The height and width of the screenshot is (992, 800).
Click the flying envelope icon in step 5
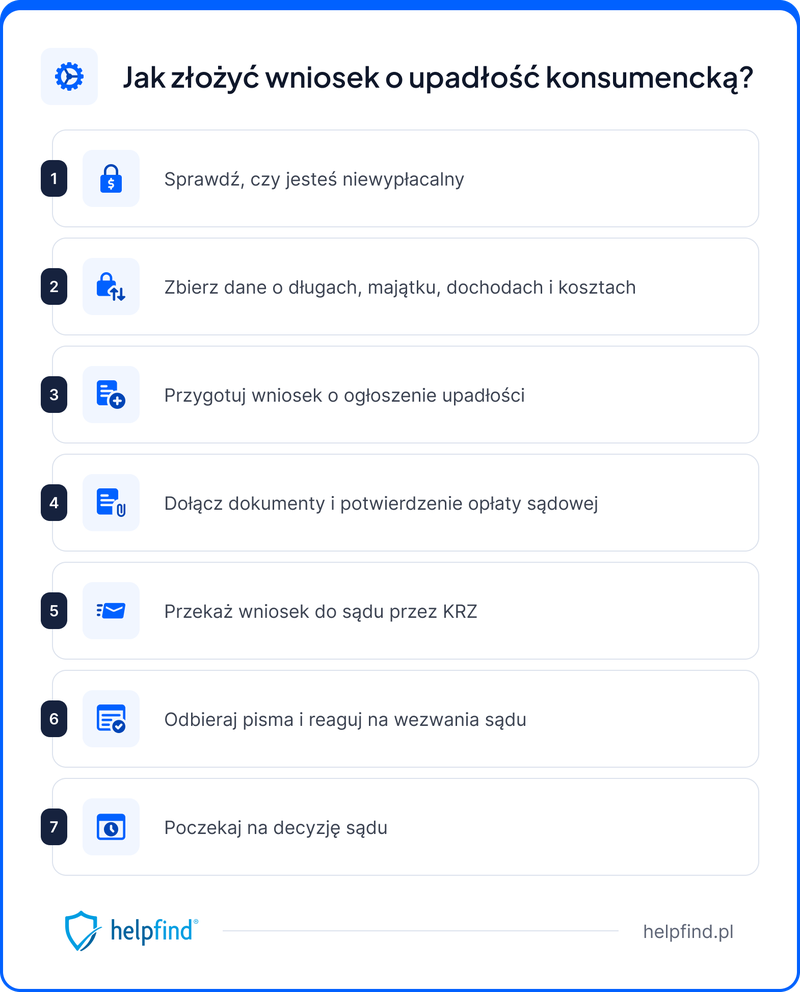pyautogui.click(x=111, y=611)
